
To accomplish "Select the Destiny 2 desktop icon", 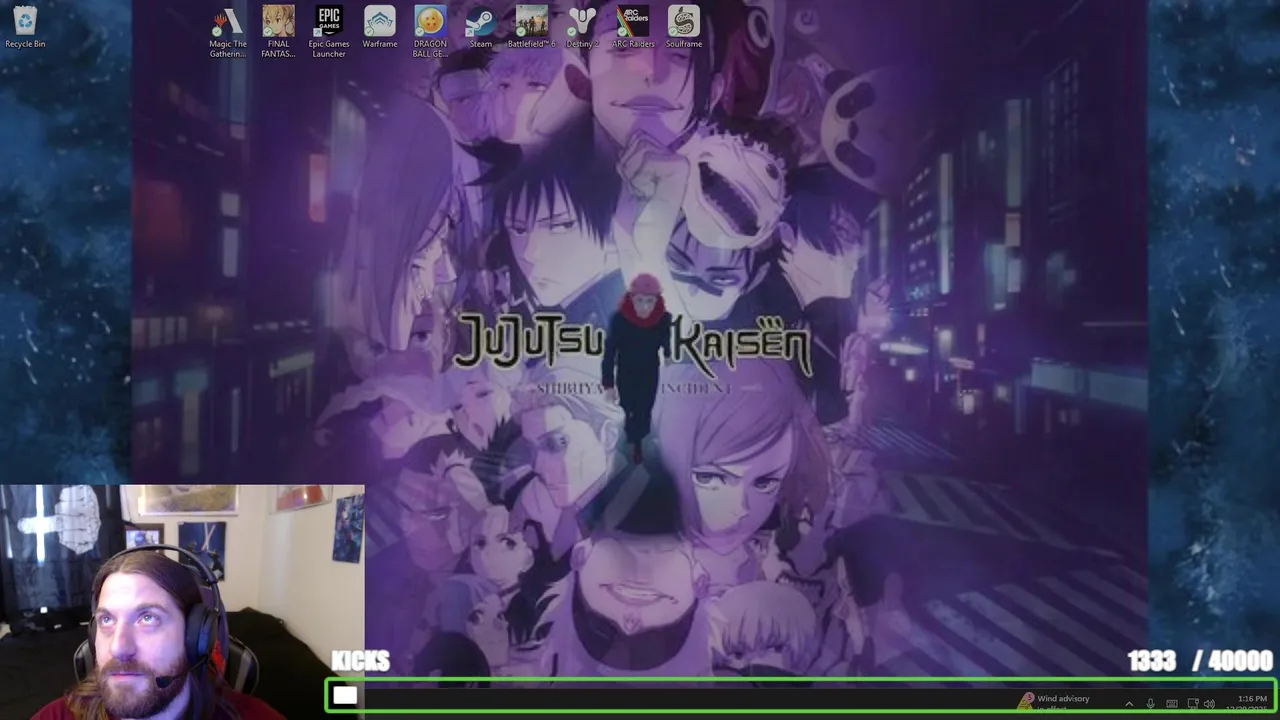I will coord(582,27).
